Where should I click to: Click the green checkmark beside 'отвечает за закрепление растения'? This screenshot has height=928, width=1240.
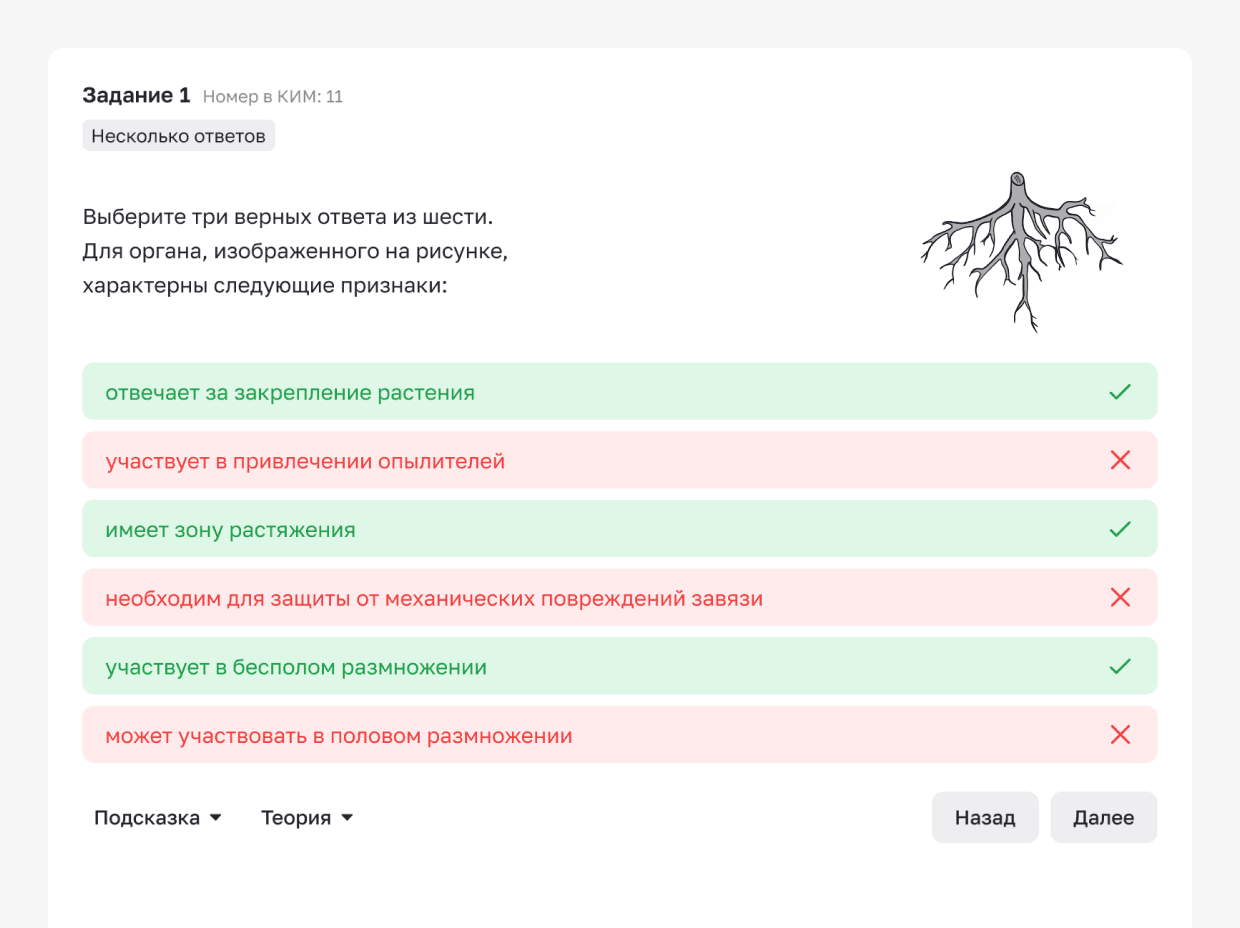[x=1120, y=392]
